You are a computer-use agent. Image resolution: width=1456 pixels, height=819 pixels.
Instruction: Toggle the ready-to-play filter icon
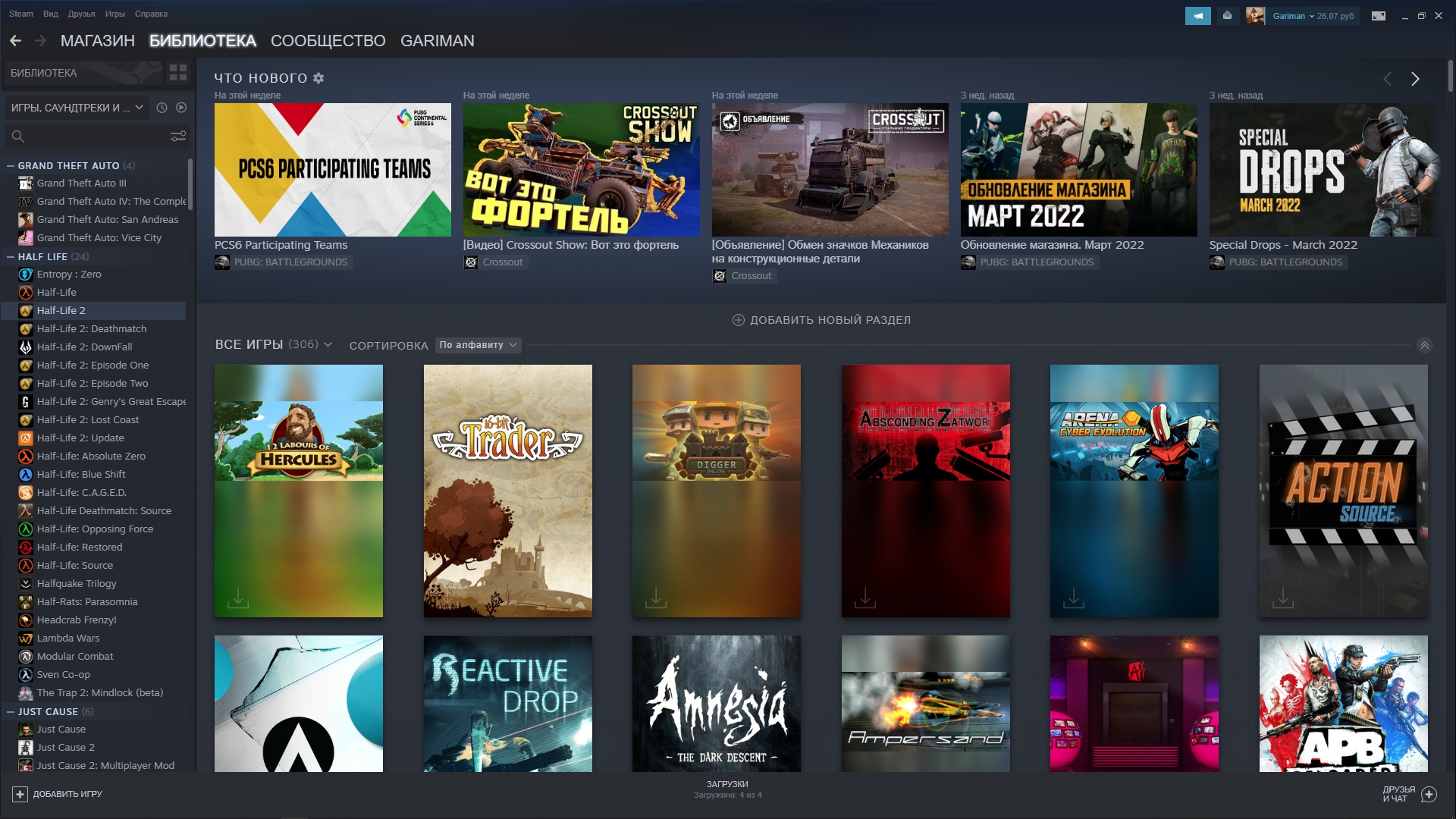181,108
